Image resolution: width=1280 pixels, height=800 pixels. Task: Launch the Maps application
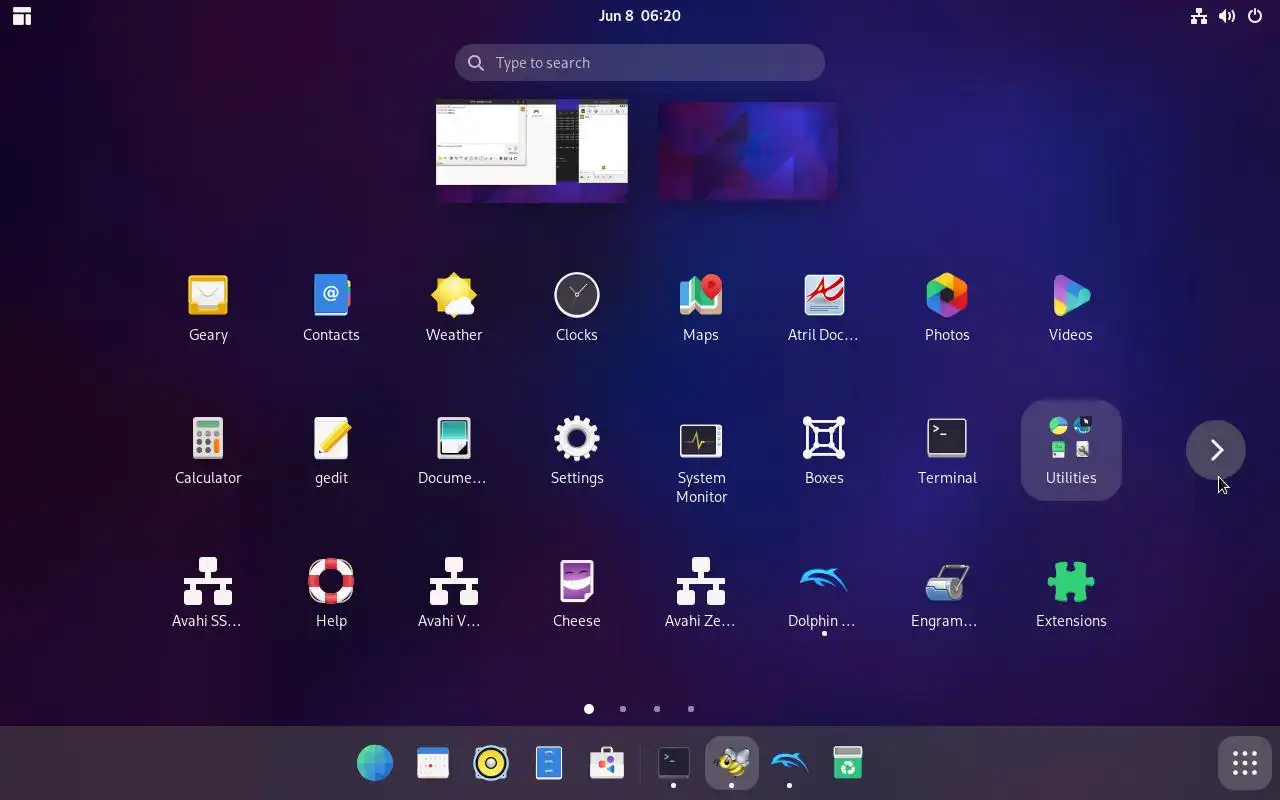click(x=701, y=308)
